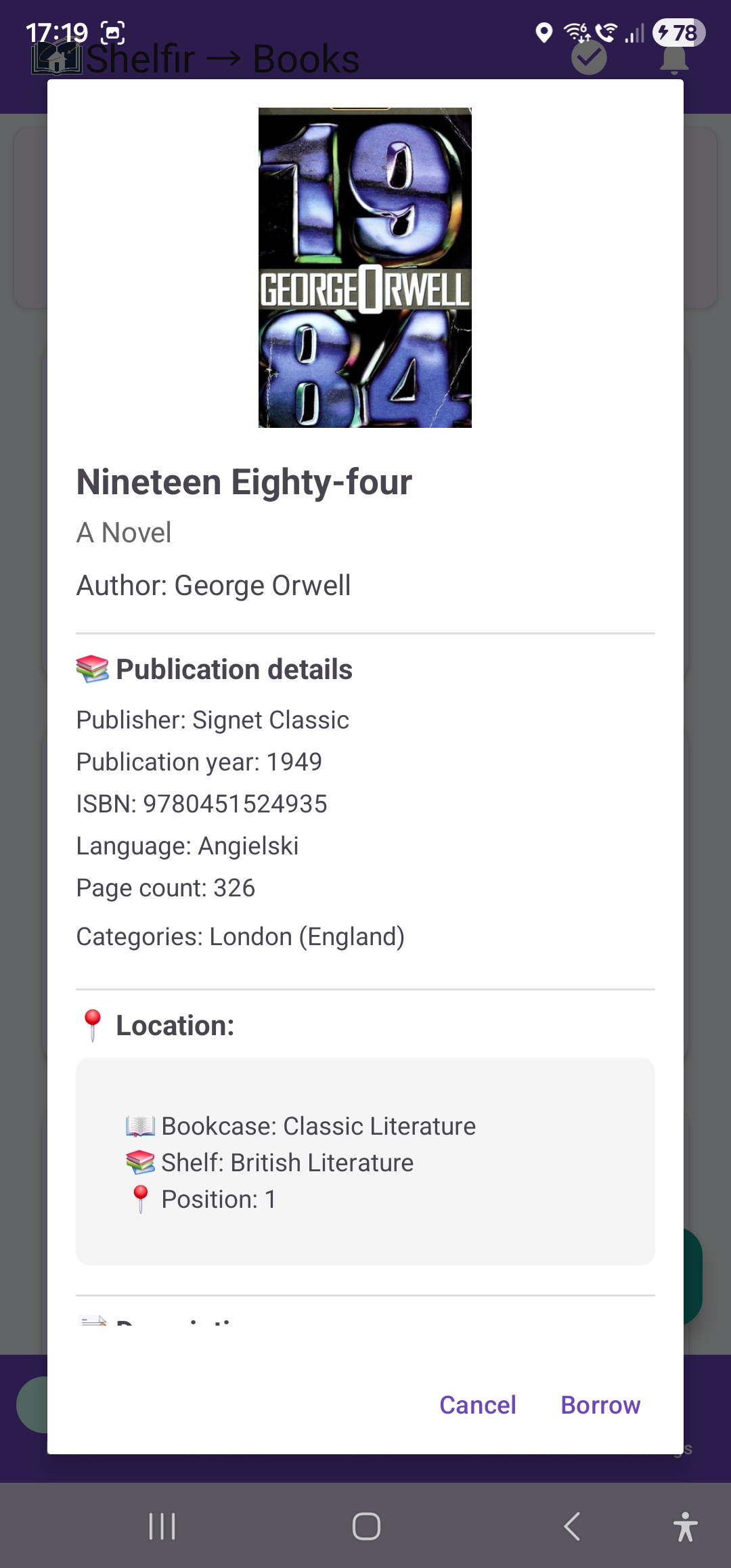
Task: Tap the 1984 book cover image
Action: tap(365, 267)
